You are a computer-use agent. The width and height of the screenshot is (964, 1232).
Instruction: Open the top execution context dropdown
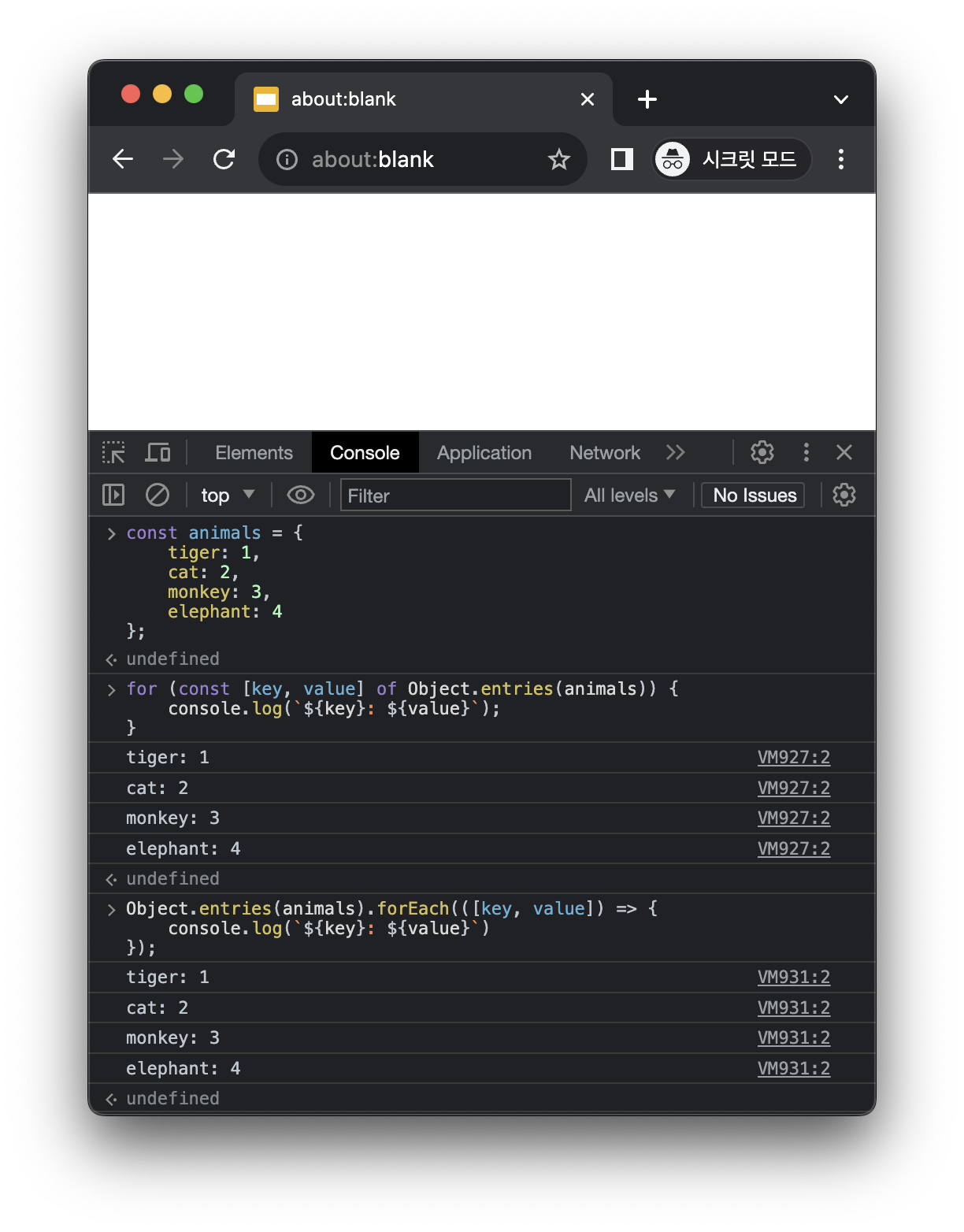point(228,495)
